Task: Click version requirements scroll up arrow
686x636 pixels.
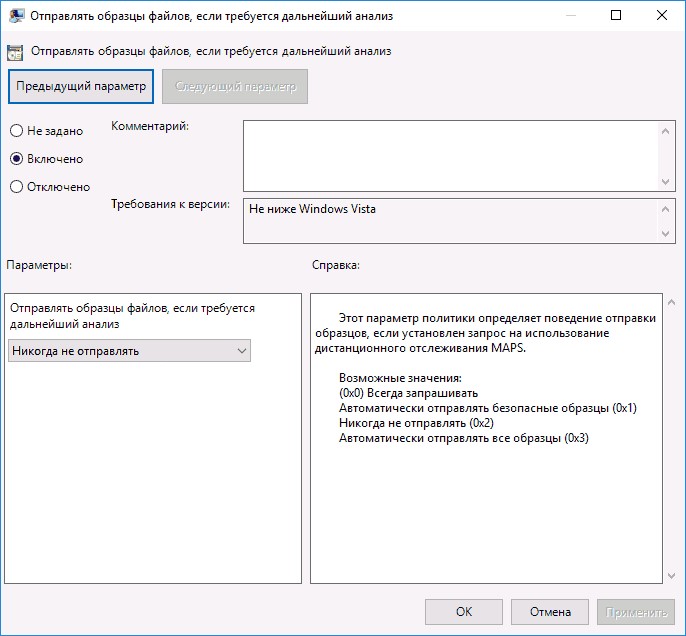Action: (x=665, y=209)
